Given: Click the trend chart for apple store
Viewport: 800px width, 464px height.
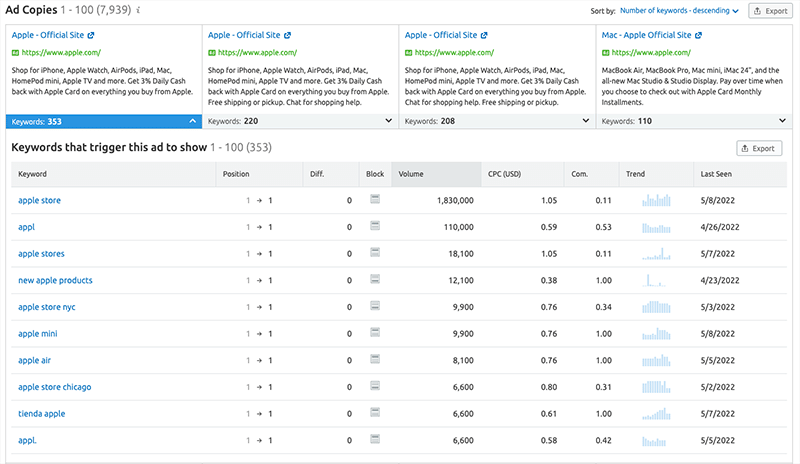Looking at the screenshot, I should pyautogui.click(x=656, y=200).
